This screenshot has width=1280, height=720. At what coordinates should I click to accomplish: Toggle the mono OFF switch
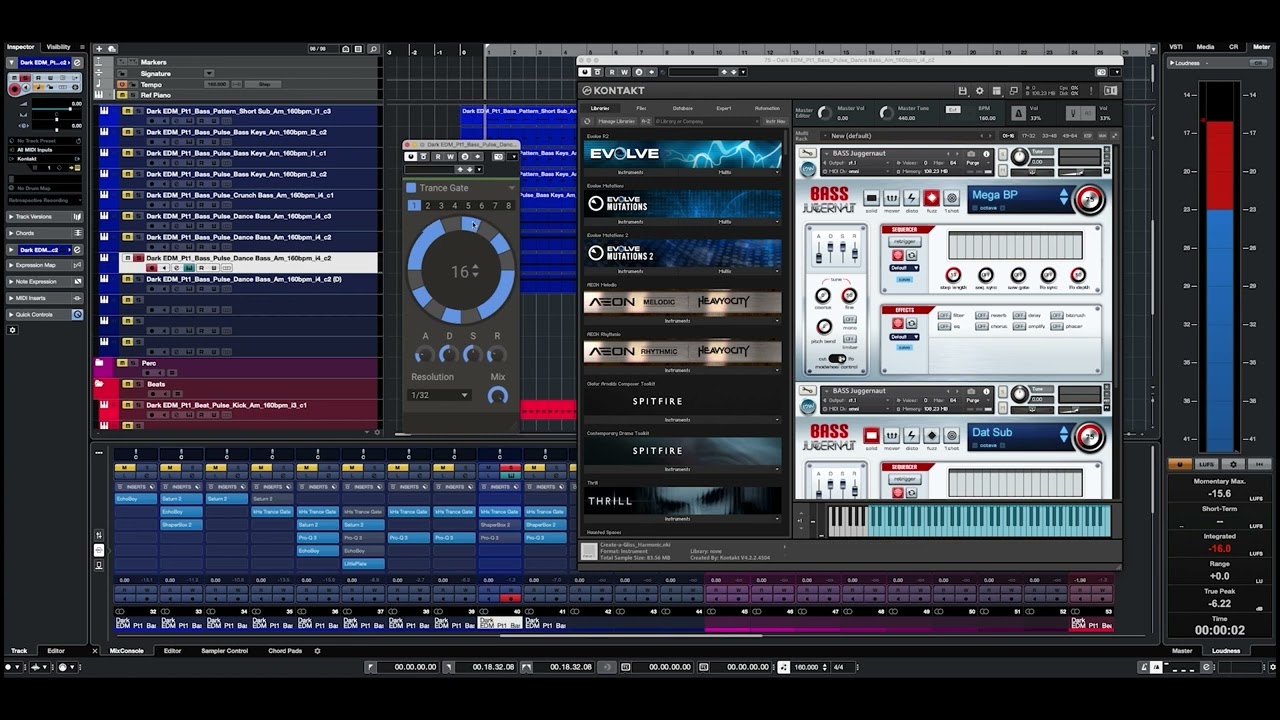(849, 318)
